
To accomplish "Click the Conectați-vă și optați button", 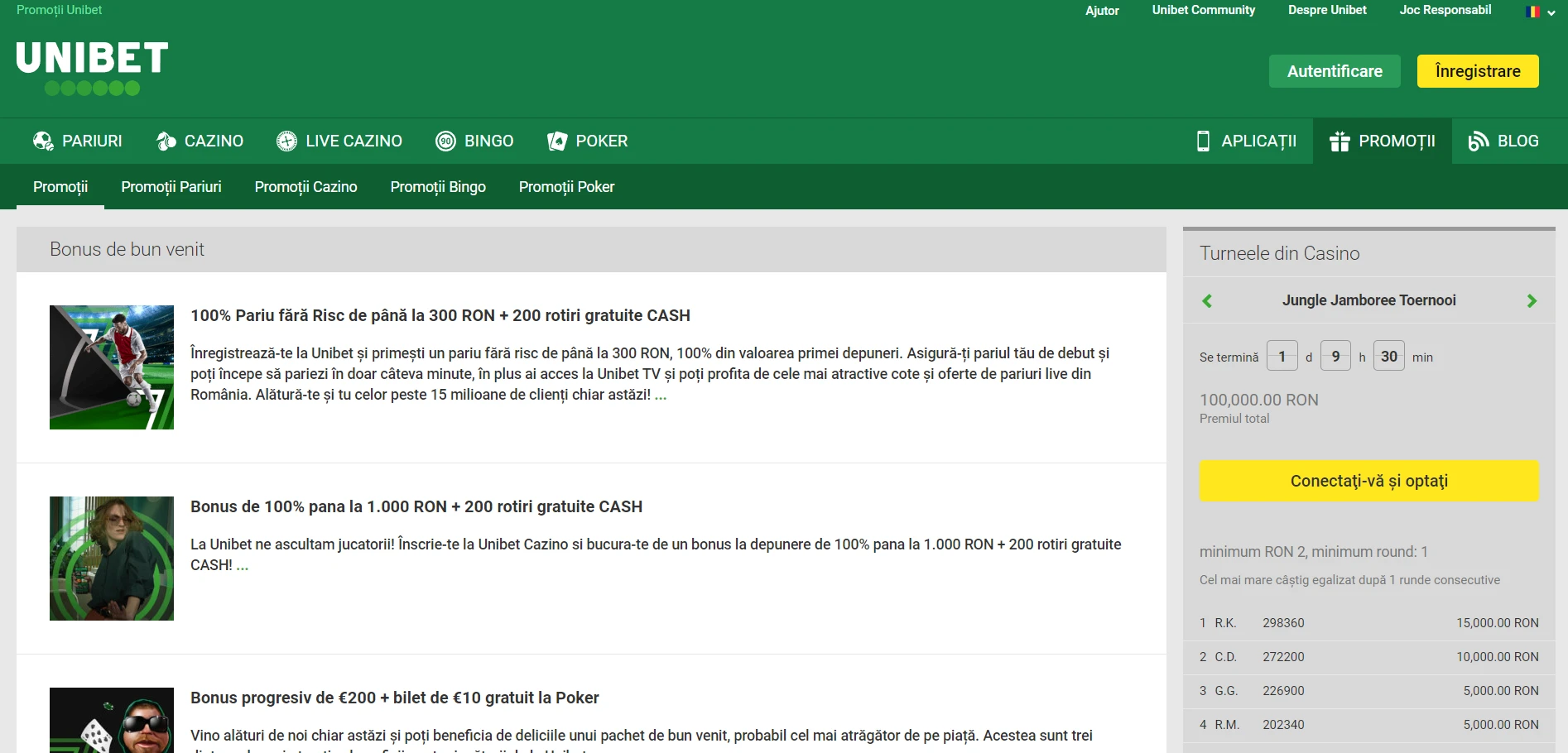I will pyautogui.click(x=1369, y=481).
